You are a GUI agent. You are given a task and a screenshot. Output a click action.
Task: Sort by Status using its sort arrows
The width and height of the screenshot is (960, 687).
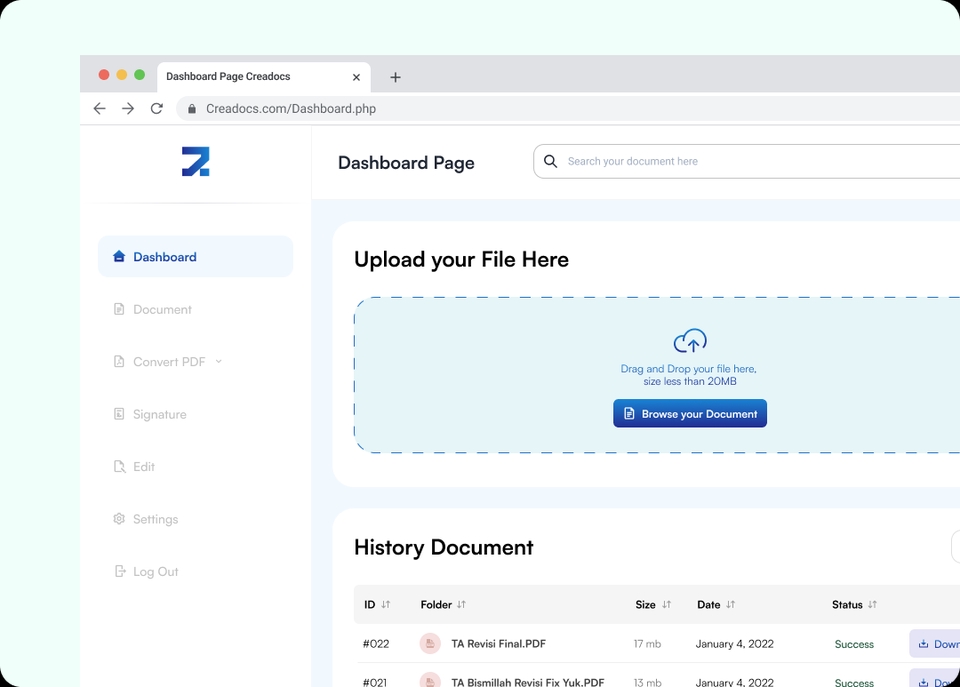tap(872, 604)
